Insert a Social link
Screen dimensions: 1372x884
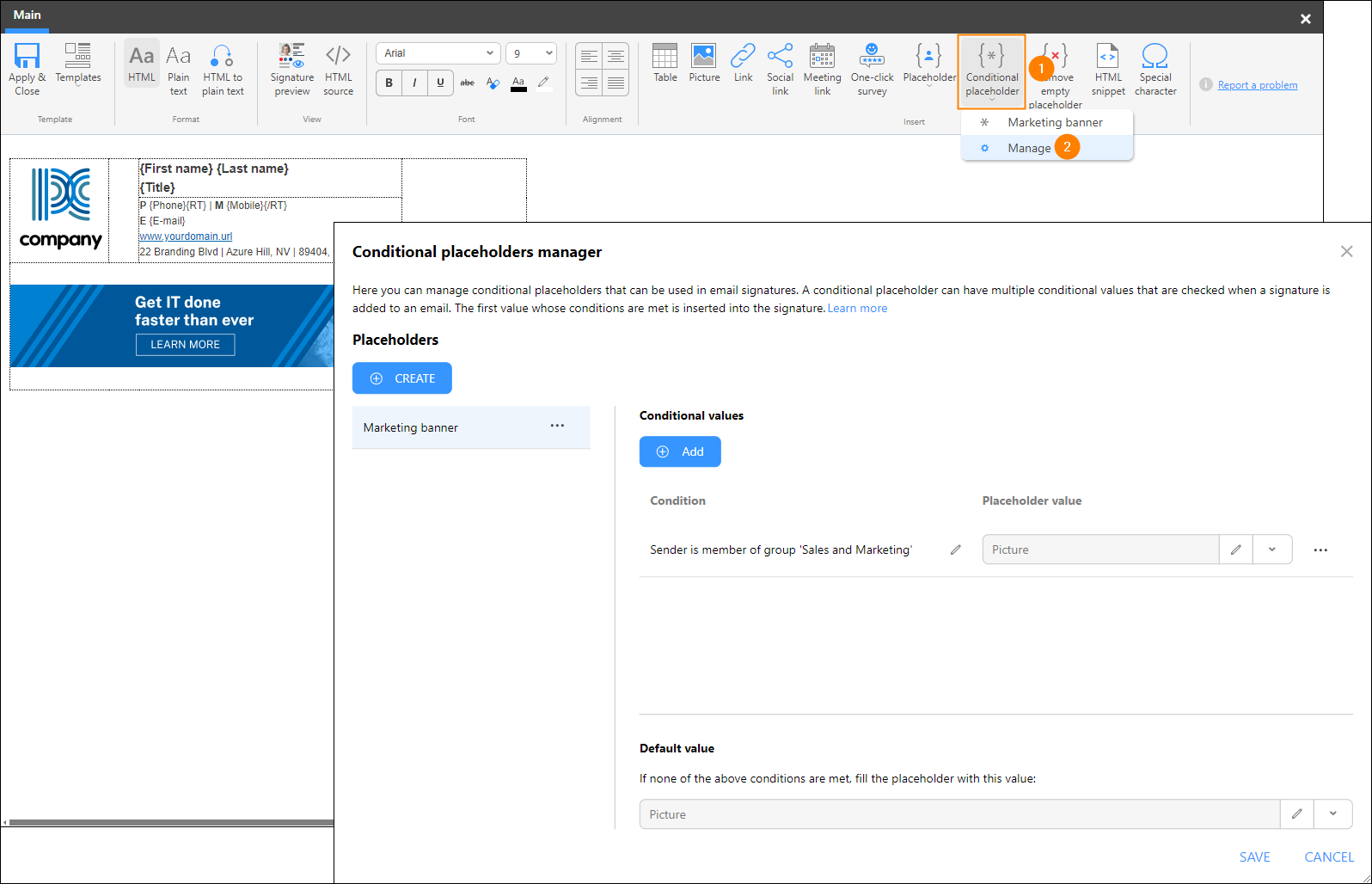pos(780,70)
